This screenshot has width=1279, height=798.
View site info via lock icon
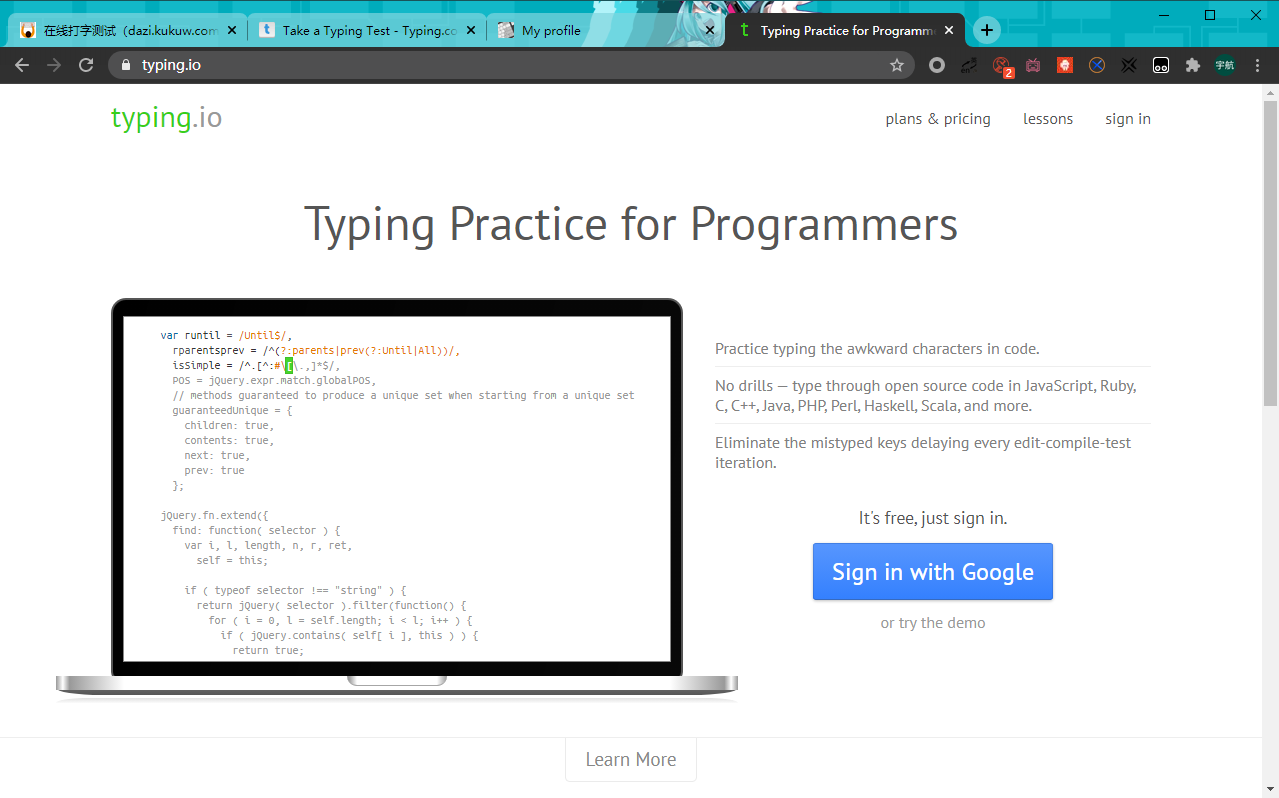click(x=126, y=65)
